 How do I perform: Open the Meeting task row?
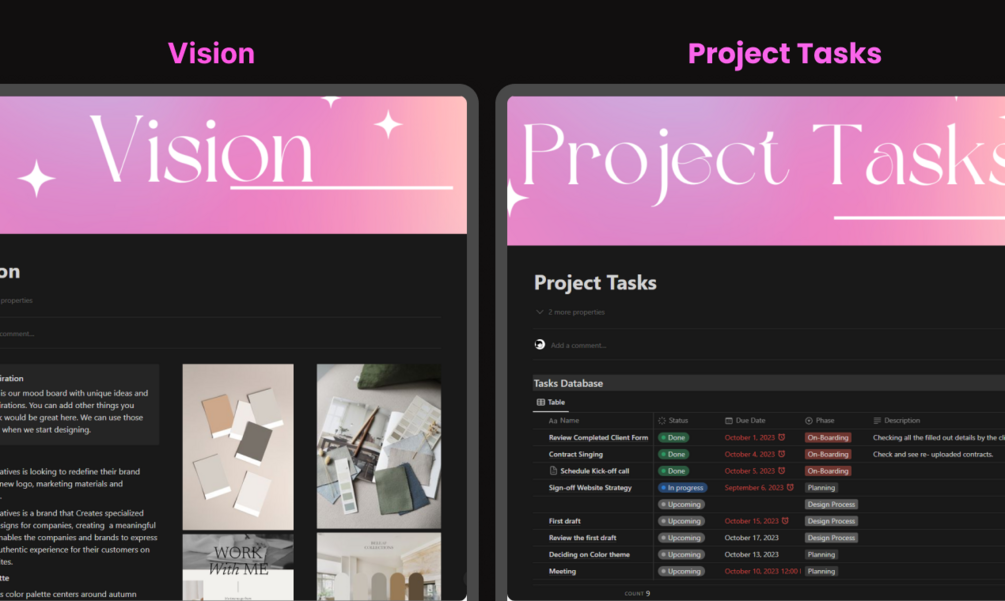pyautogui.click(x=562, y=571)
